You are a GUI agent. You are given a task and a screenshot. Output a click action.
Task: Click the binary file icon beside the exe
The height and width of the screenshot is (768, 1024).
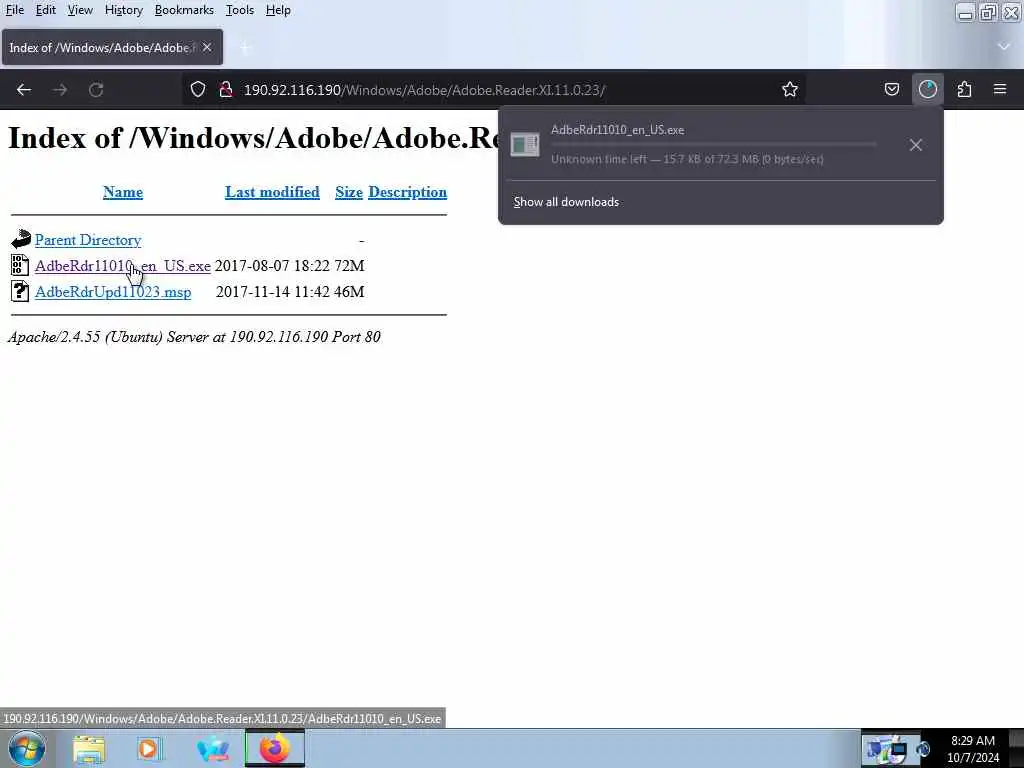tap(20, 265)
